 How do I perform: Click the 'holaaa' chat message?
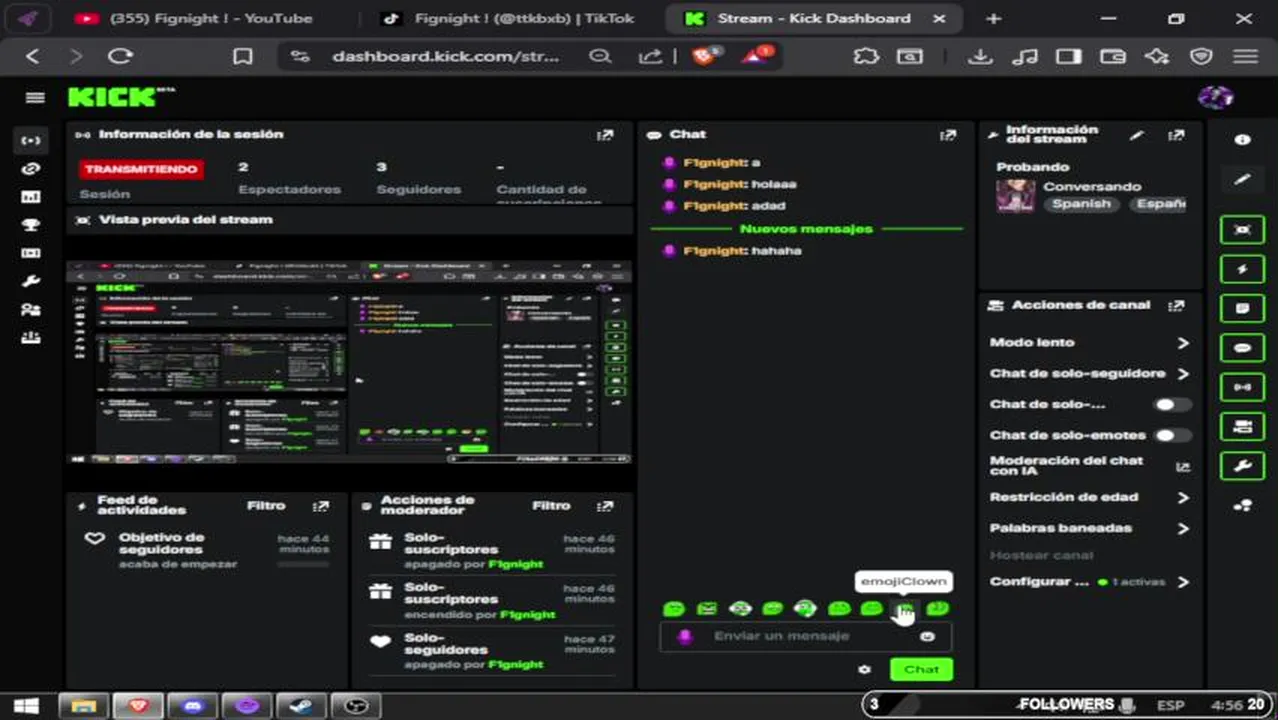tap(774, 185)
